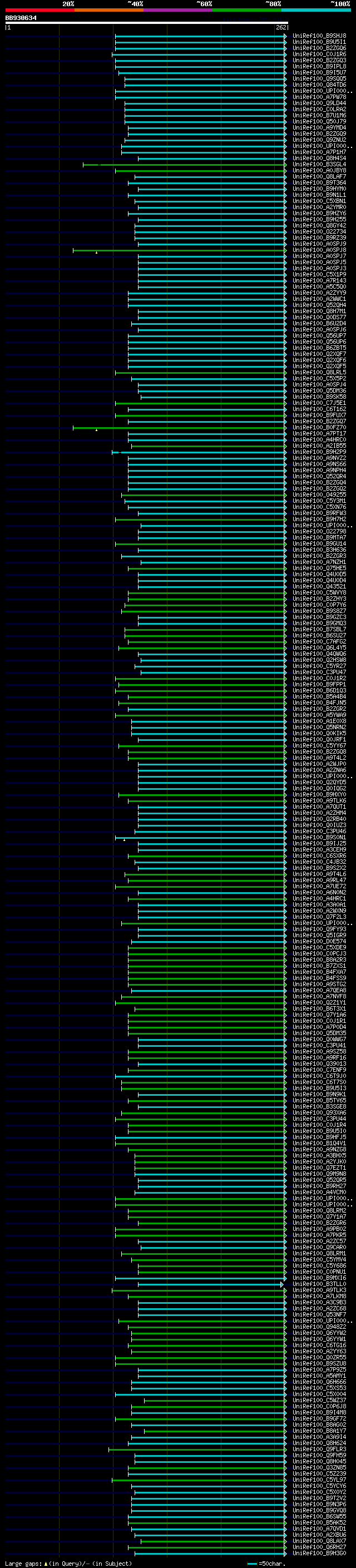Click the label UniRef100_B9T364
The height and width of the screenshot is (1568, 356).
319,182
